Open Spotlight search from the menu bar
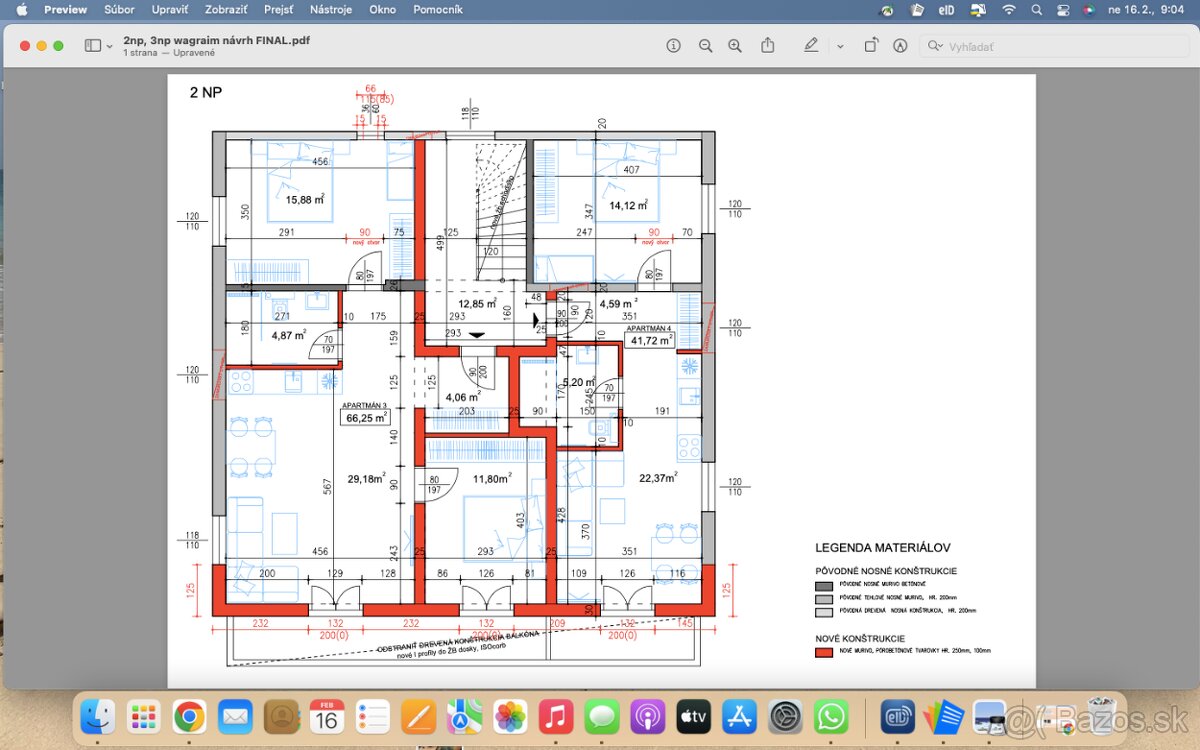The width and height of the screenshot is (1200, 750). tap(1038, 10)
